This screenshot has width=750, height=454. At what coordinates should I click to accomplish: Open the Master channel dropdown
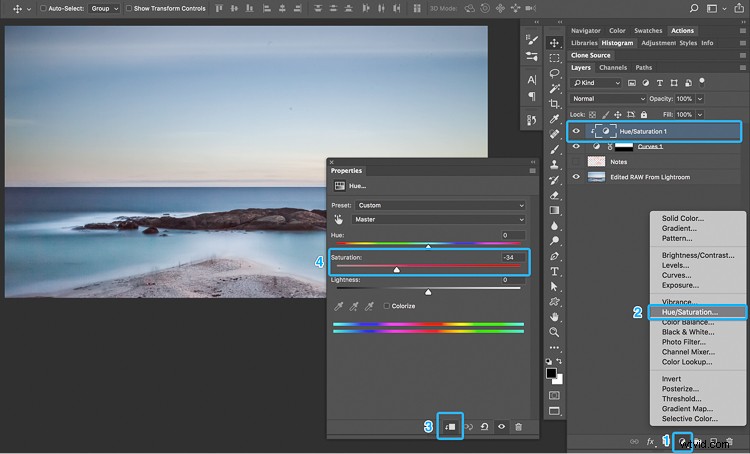(x=438, y=220)
